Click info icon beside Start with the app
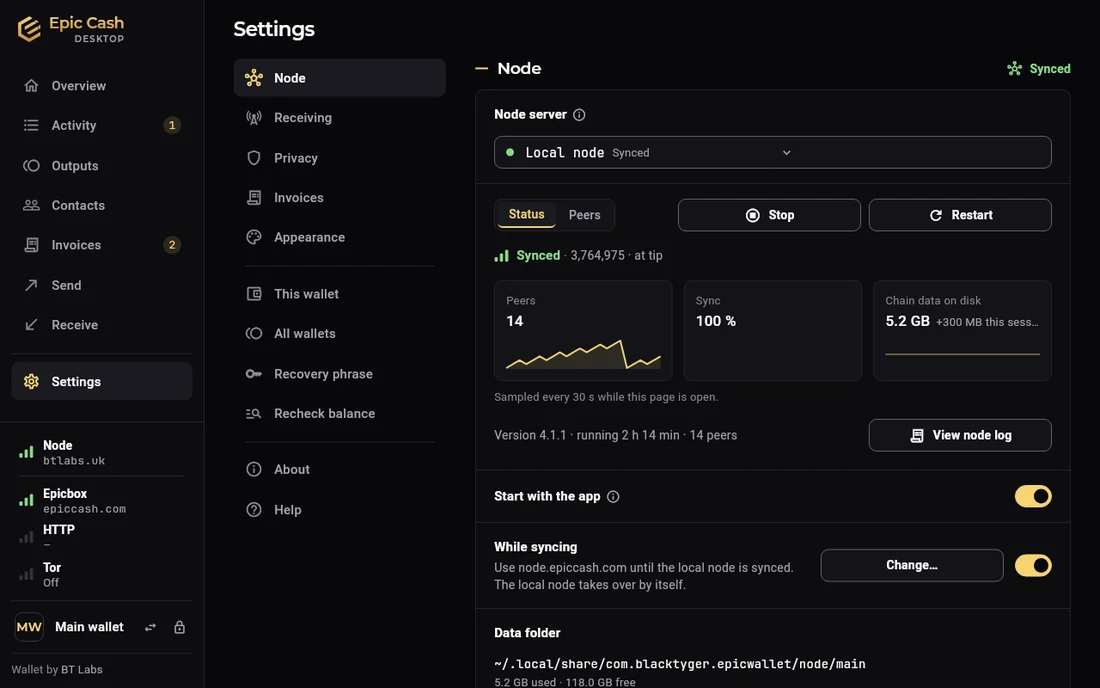1100x688 pixels. click(x=613, y=497)
